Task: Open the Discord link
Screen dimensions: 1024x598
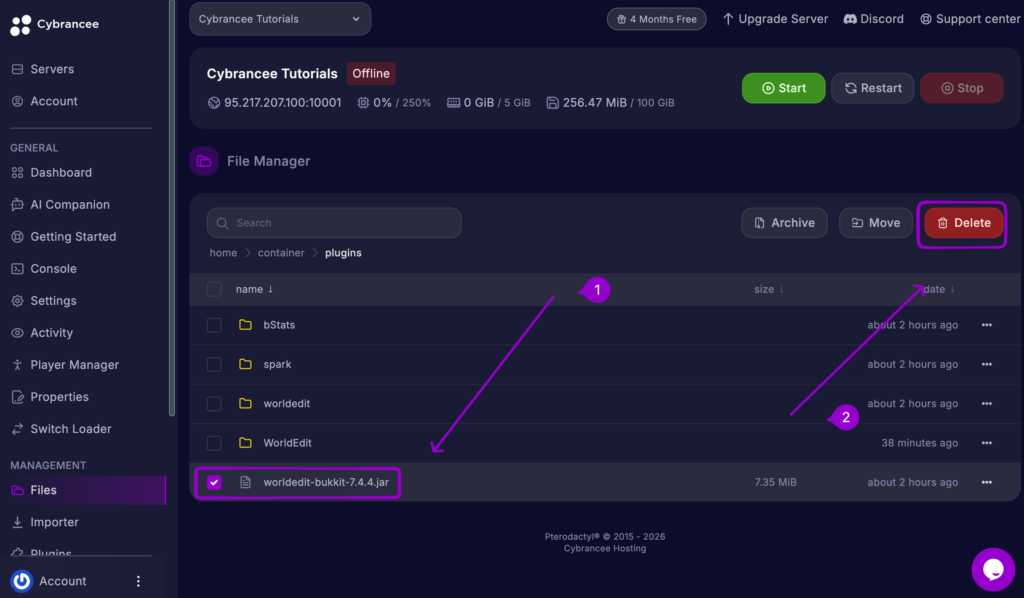Action: click(874, 19)
